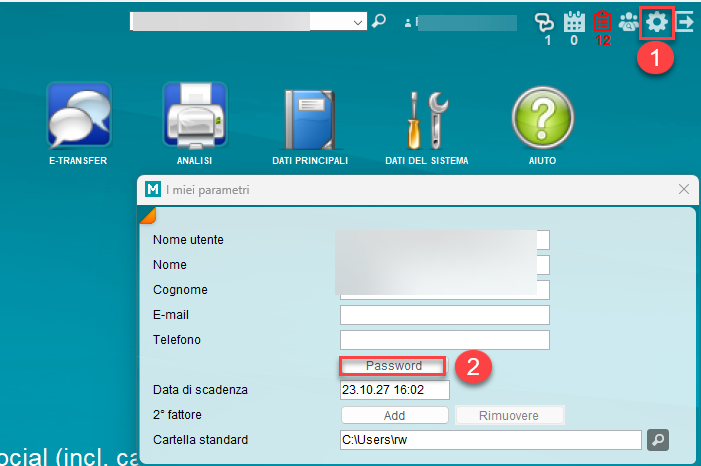Expand the top combo box dropdown arrow
Viewport: 701px width, 466px height.
pos(359,21)
